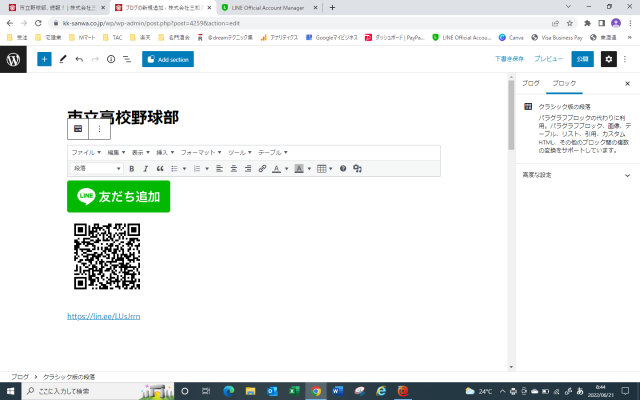Image resolution: width=640 pixels, height=400 pixels.
Task: Redo the last undone change
Action: point(95,59)
